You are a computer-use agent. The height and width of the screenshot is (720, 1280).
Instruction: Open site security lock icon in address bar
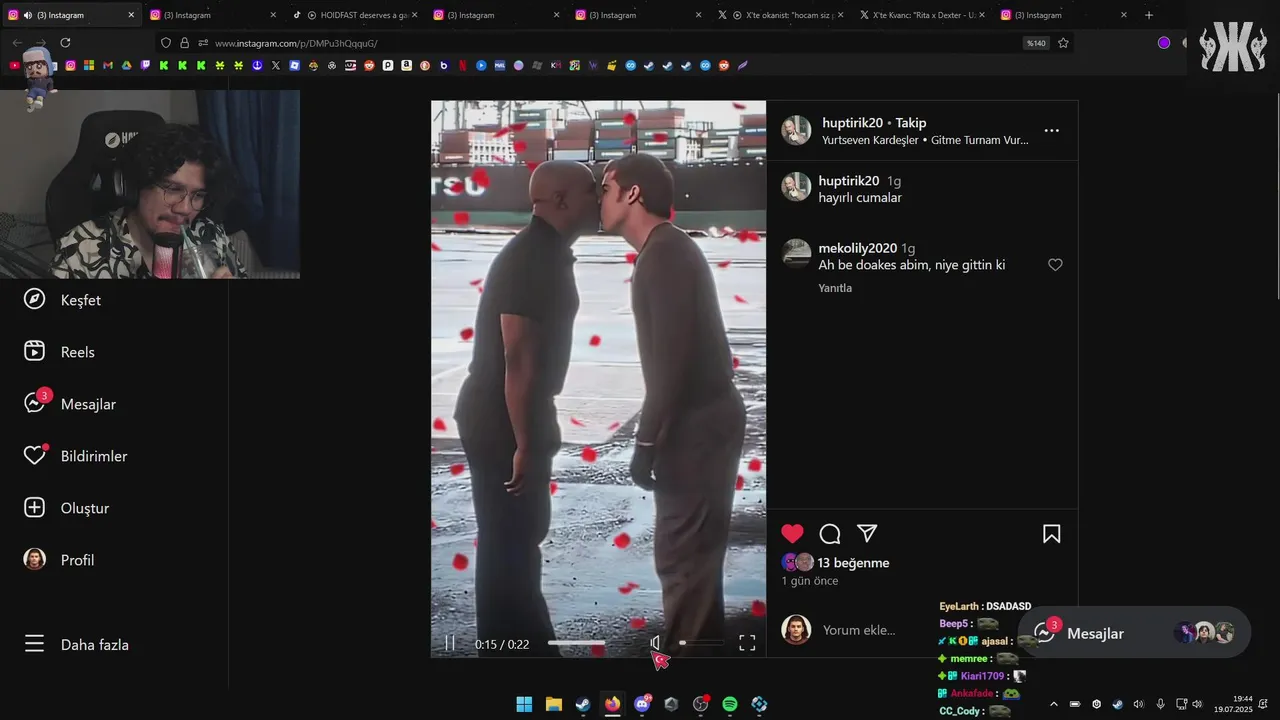click(184, 43)
